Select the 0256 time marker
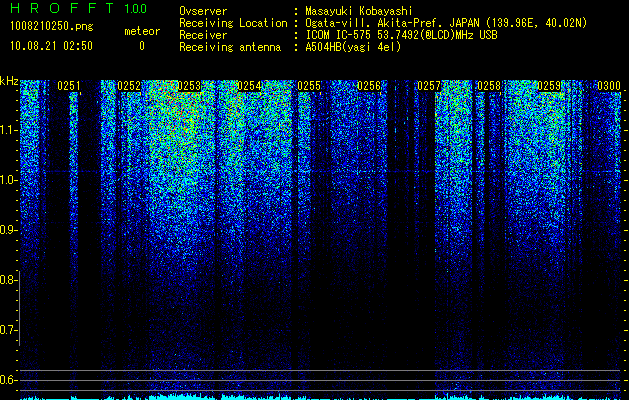Viewport: 629px width, 400px height. pyautogui.click(x=369, y=86)
